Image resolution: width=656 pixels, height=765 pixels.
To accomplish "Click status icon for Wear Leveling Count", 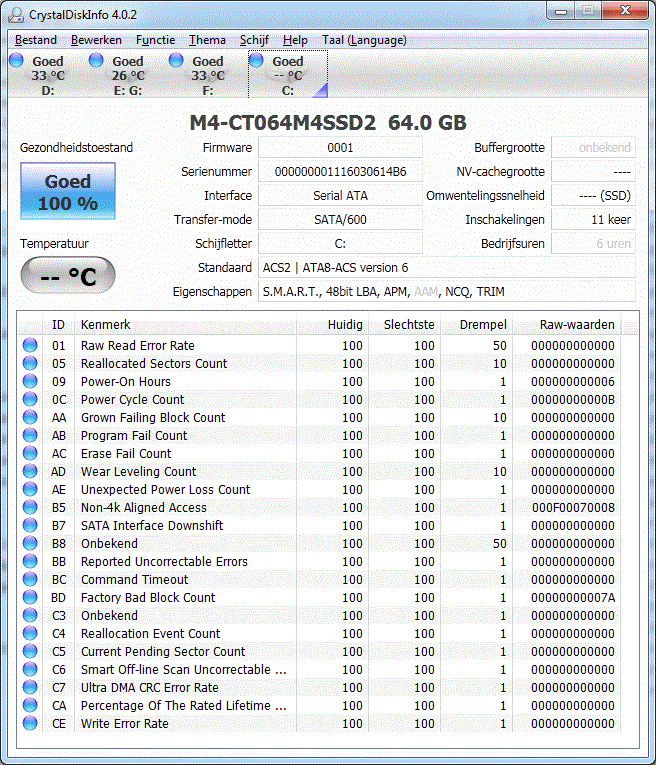I will pos(30,471).
